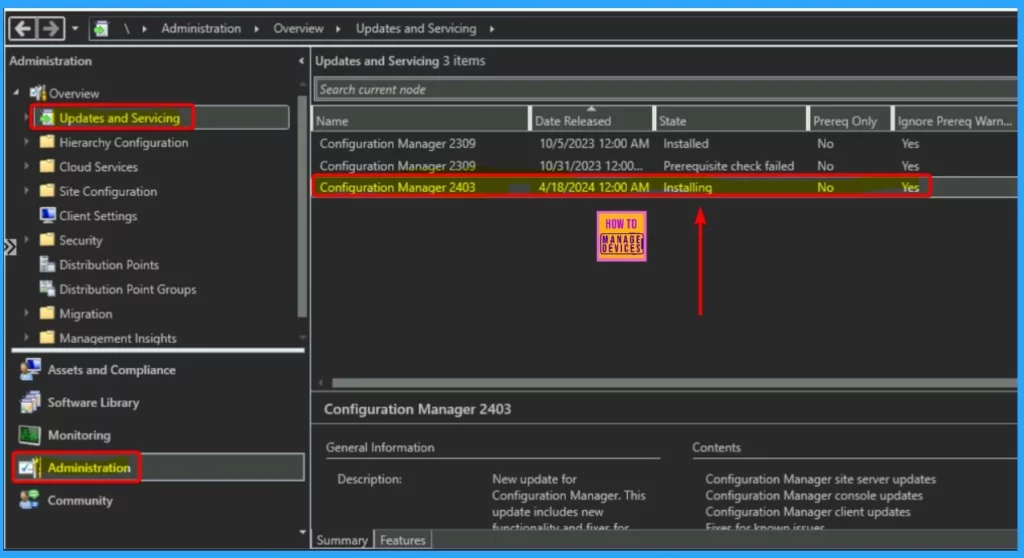Screen dimensions: 1024x558
Task: Sort list by Name column header
Action: click(x=421, y=120)
